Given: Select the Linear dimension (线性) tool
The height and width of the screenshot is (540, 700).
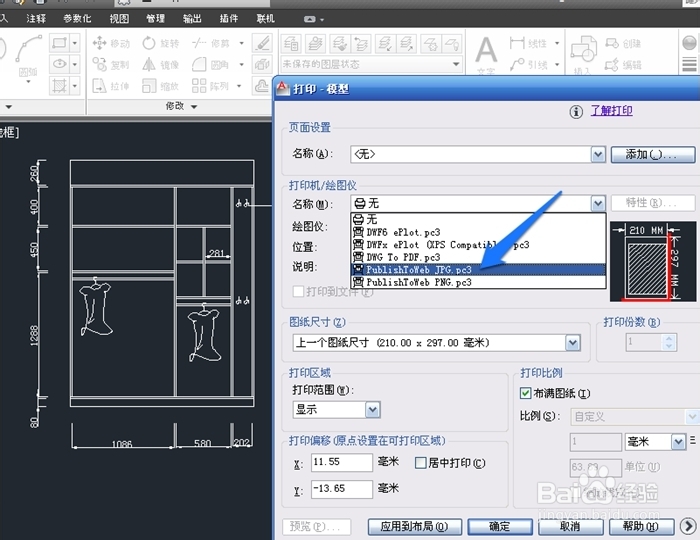Looking at the screenshot, I should (x=530, y=43).
